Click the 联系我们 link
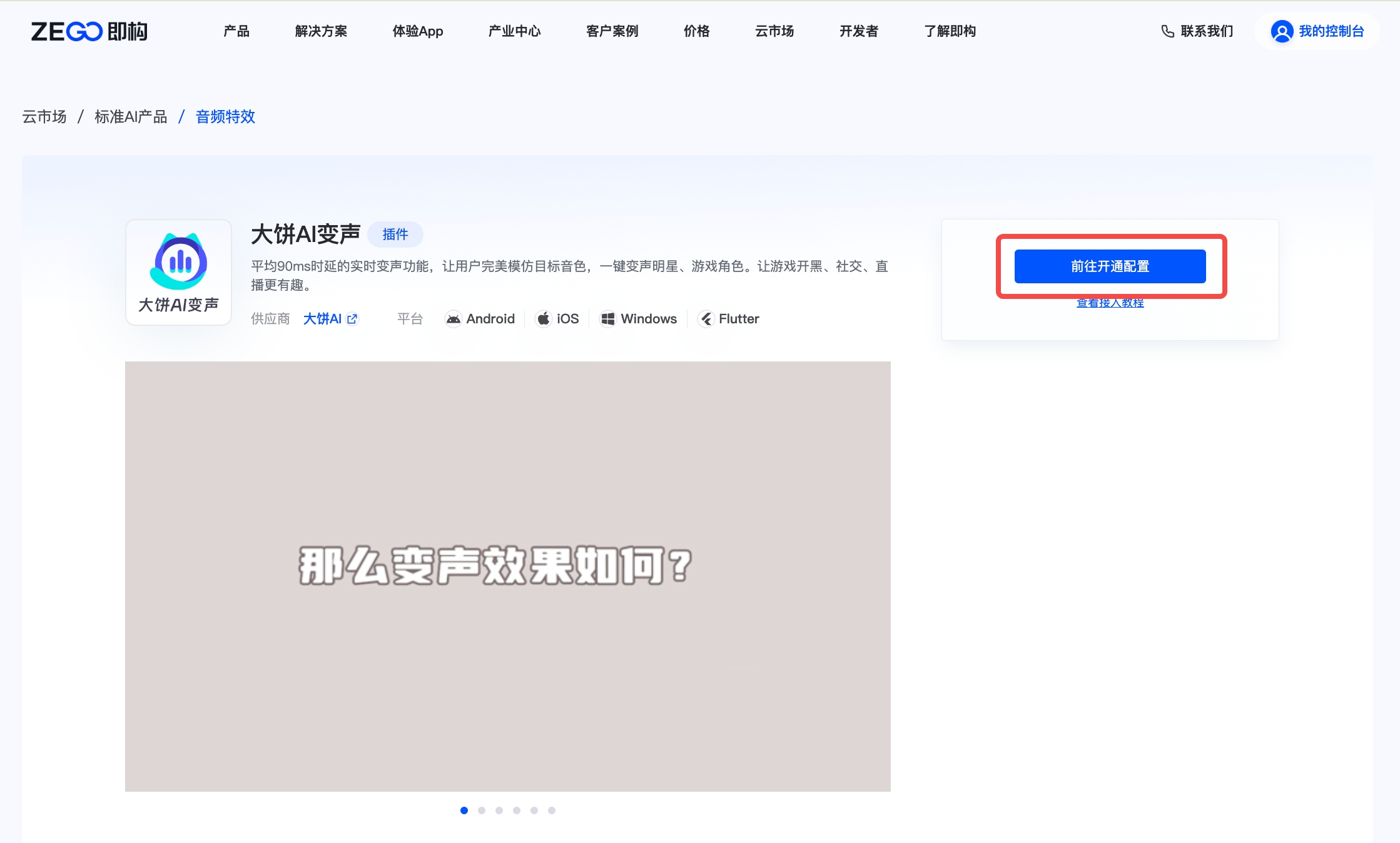The height and width of the screenshot is (843, 1400). (x=1207, y=31)
